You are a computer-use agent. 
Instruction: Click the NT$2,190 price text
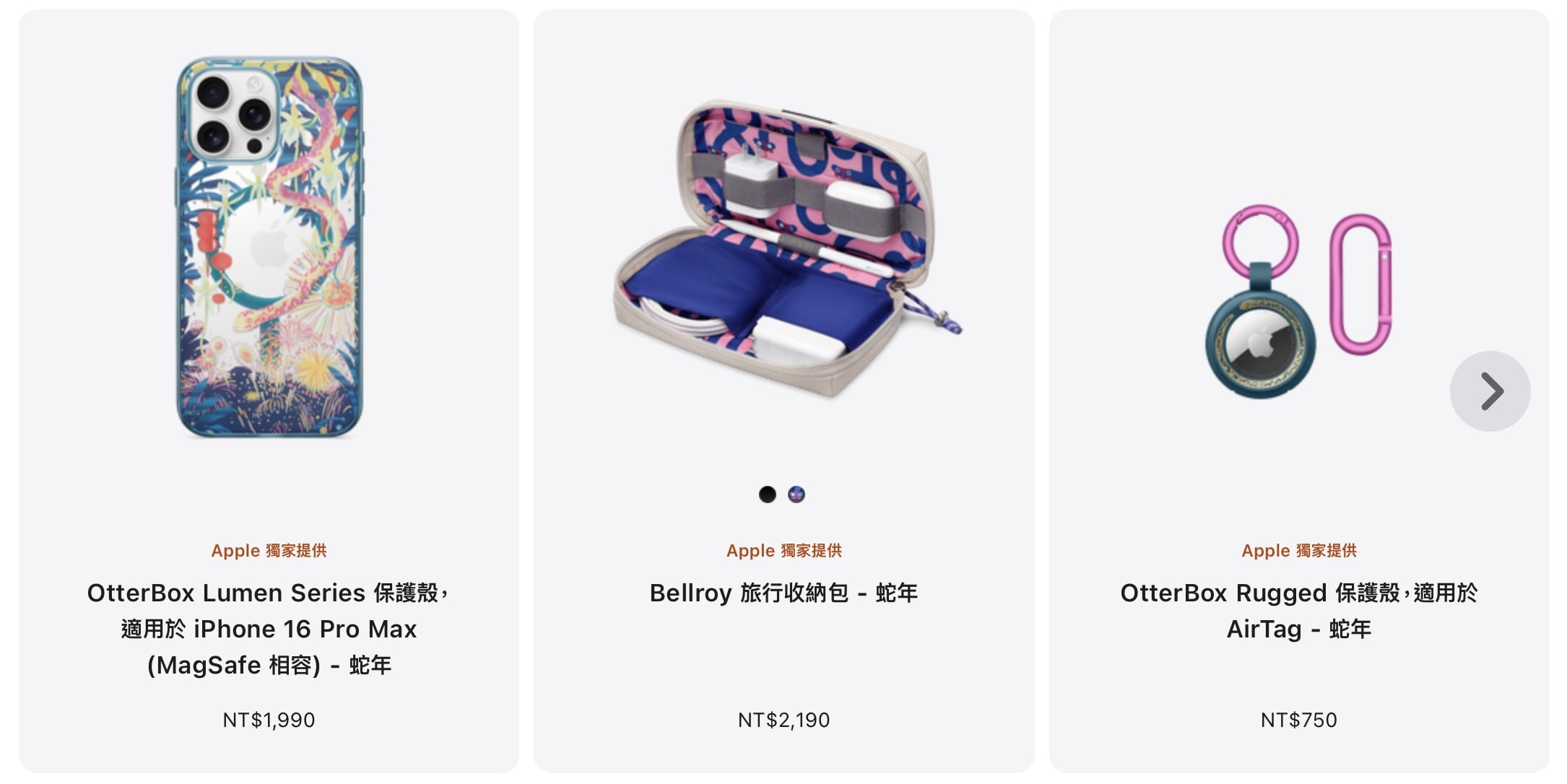[x=783, y=720]
